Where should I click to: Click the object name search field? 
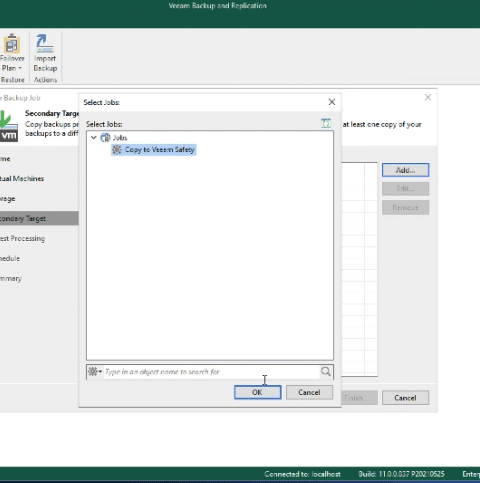[x=211, y=372]
